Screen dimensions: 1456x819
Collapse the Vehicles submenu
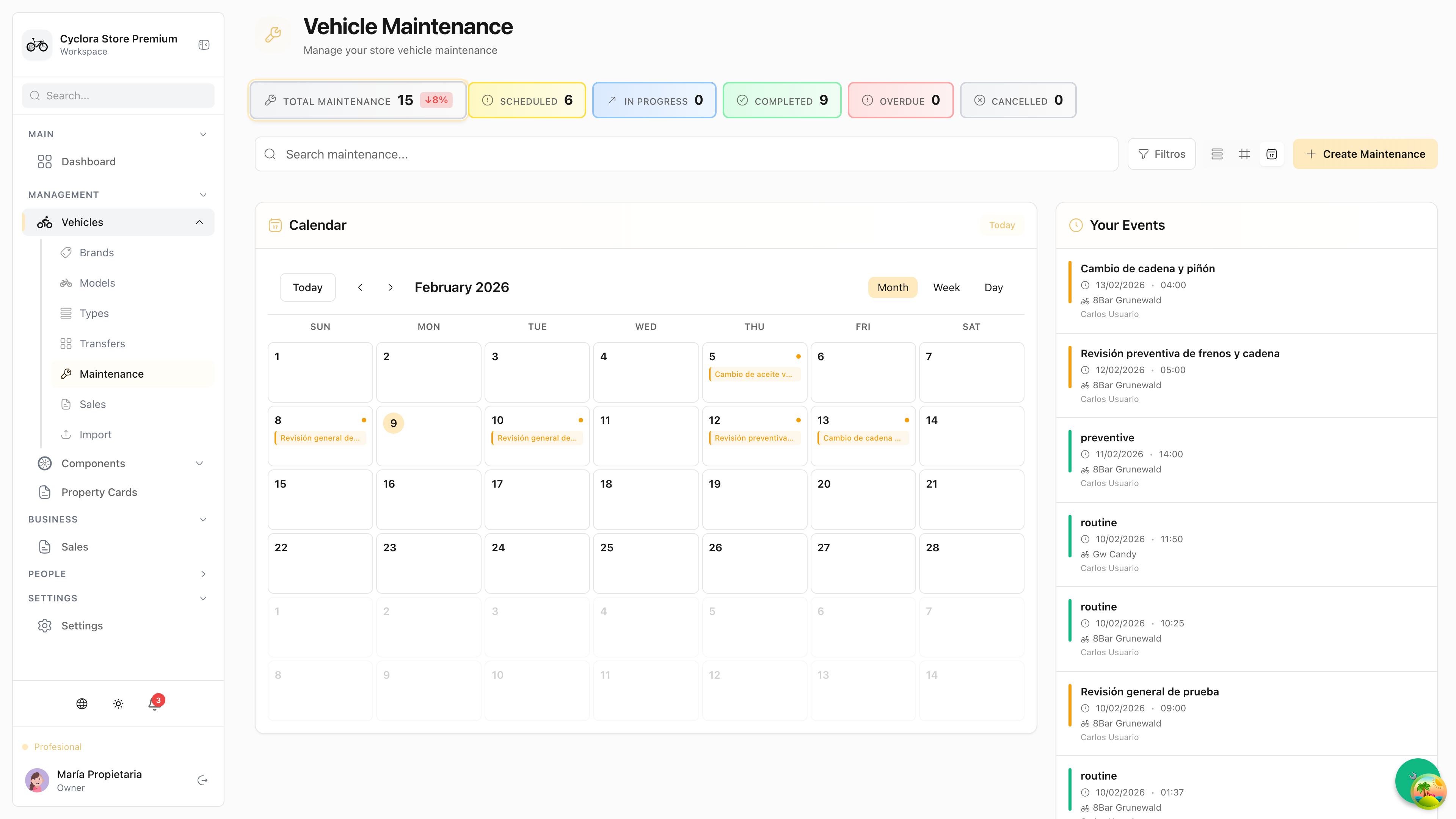(x=199, y=222)
